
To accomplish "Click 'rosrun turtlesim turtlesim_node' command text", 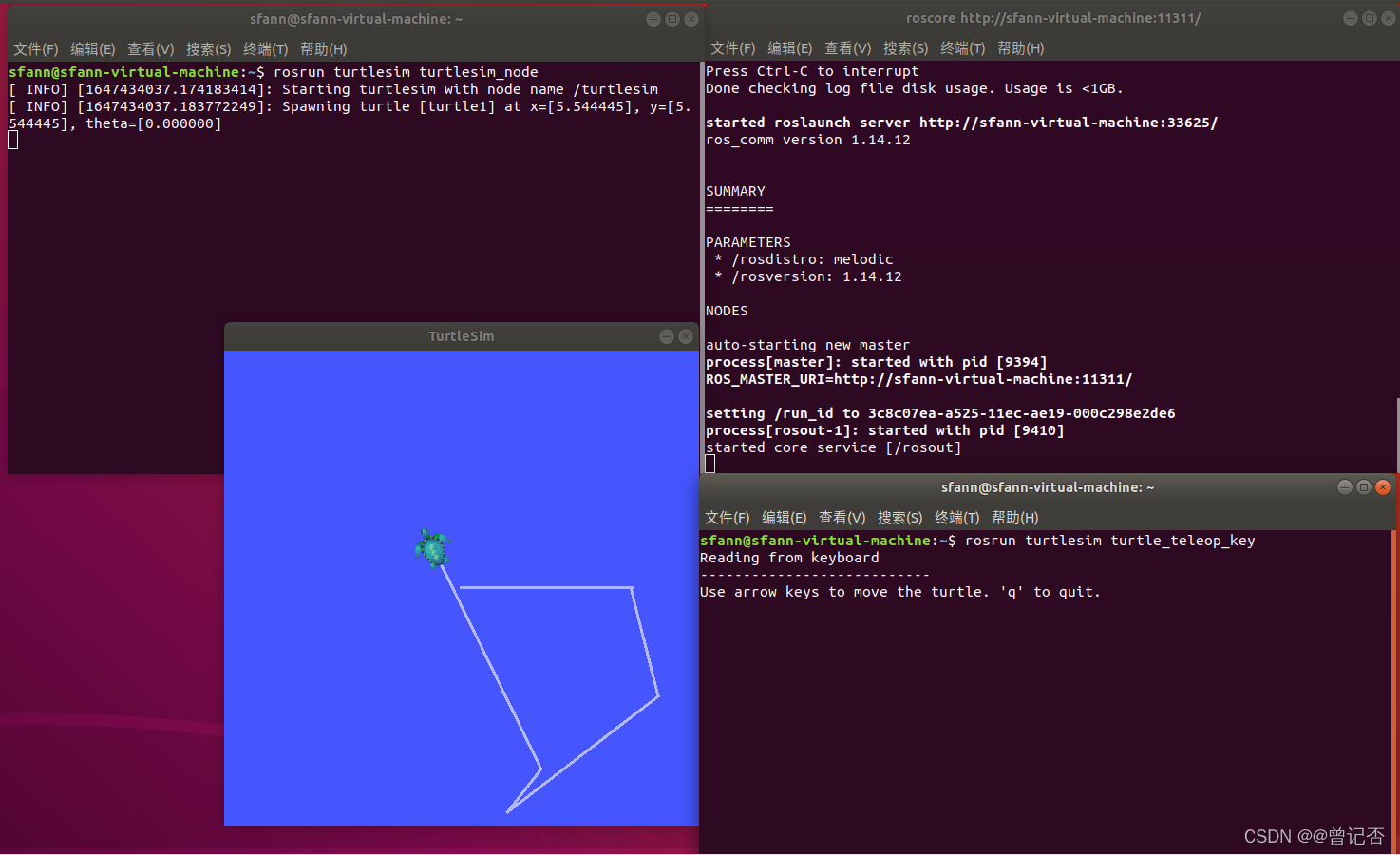I will [406, 72].
